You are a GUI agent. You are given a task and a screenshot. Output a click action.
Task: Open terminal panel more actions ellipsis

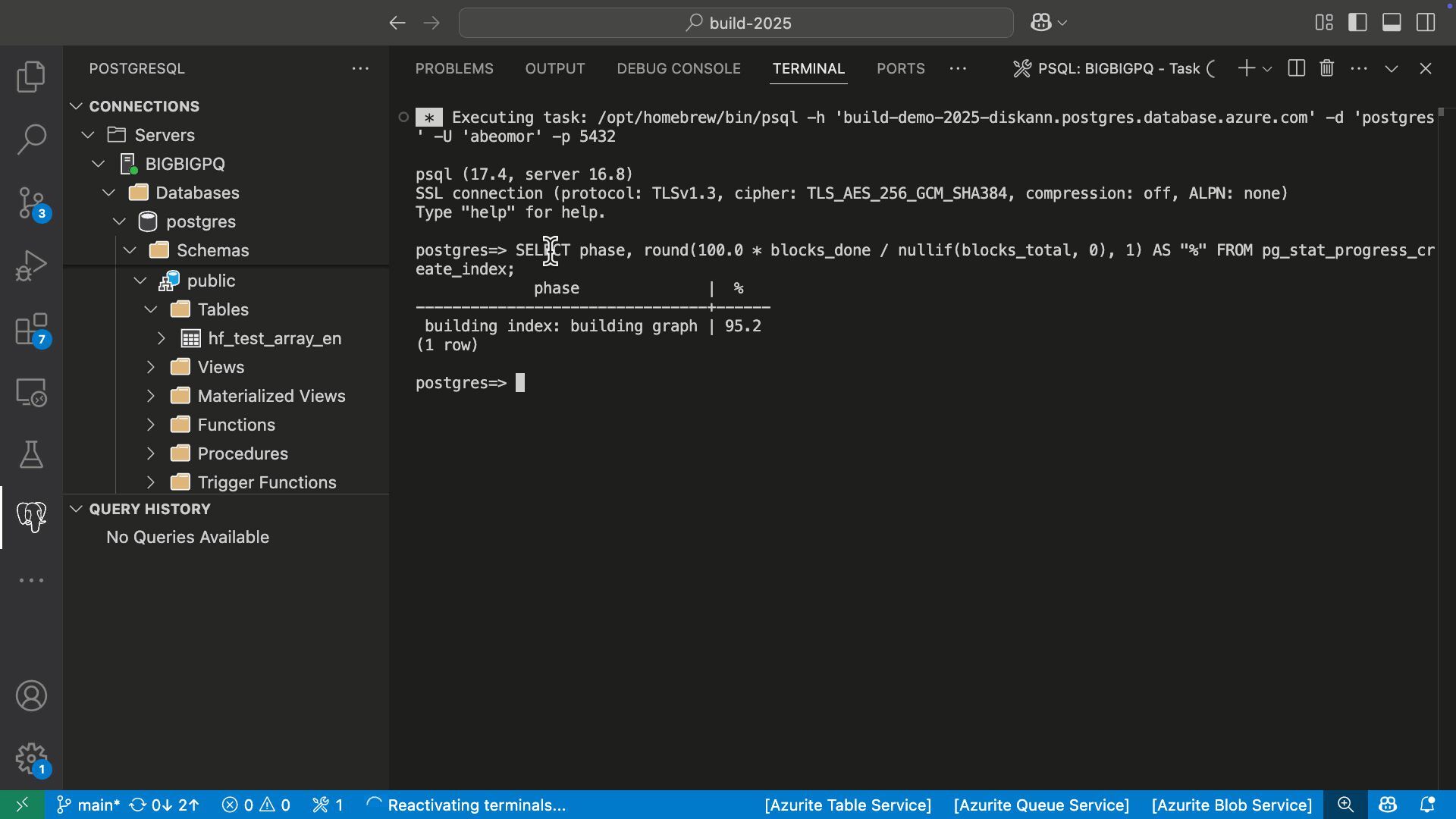coord(1359,68)
